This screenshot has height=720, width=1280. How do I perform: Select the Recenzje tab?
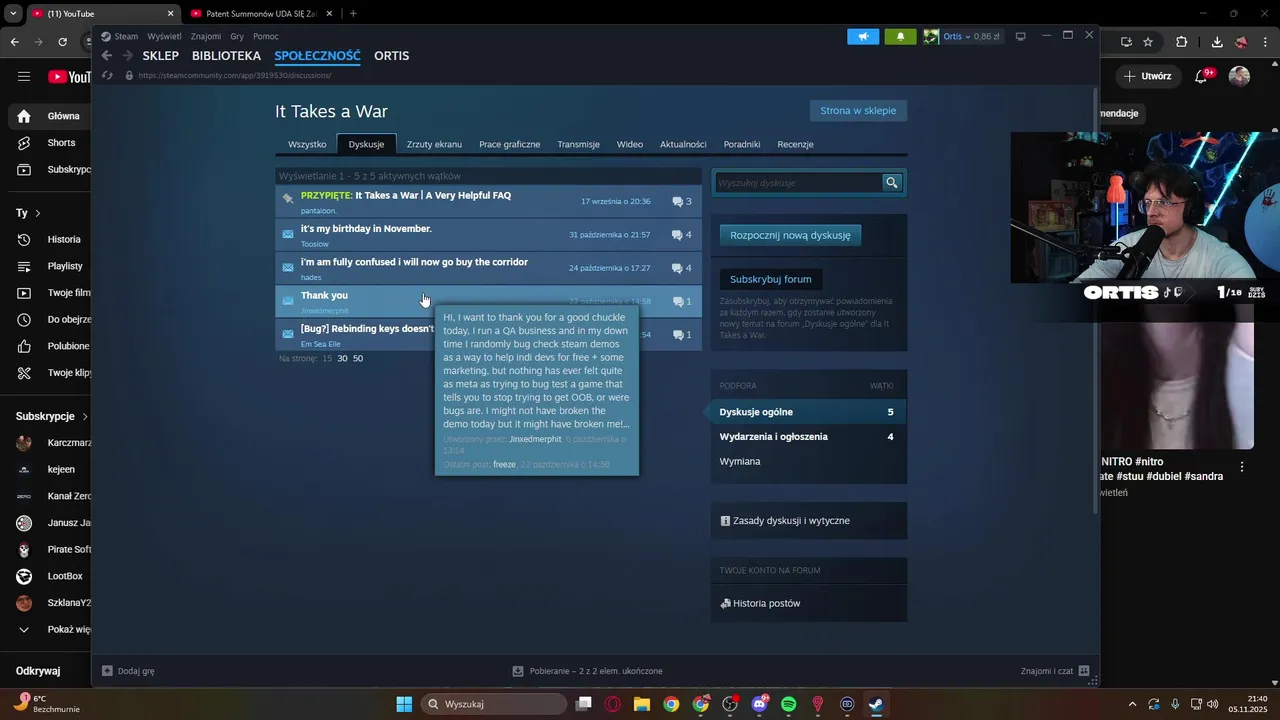pos(795,144)
